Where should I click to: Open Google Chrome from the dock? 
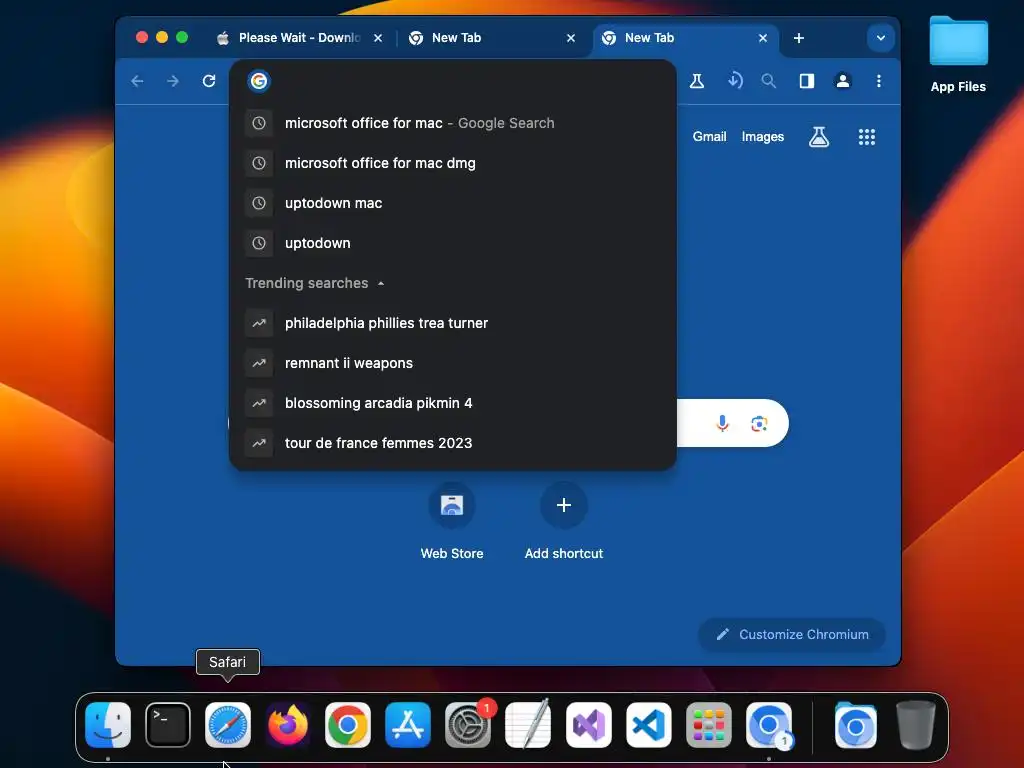pos(348,725)
